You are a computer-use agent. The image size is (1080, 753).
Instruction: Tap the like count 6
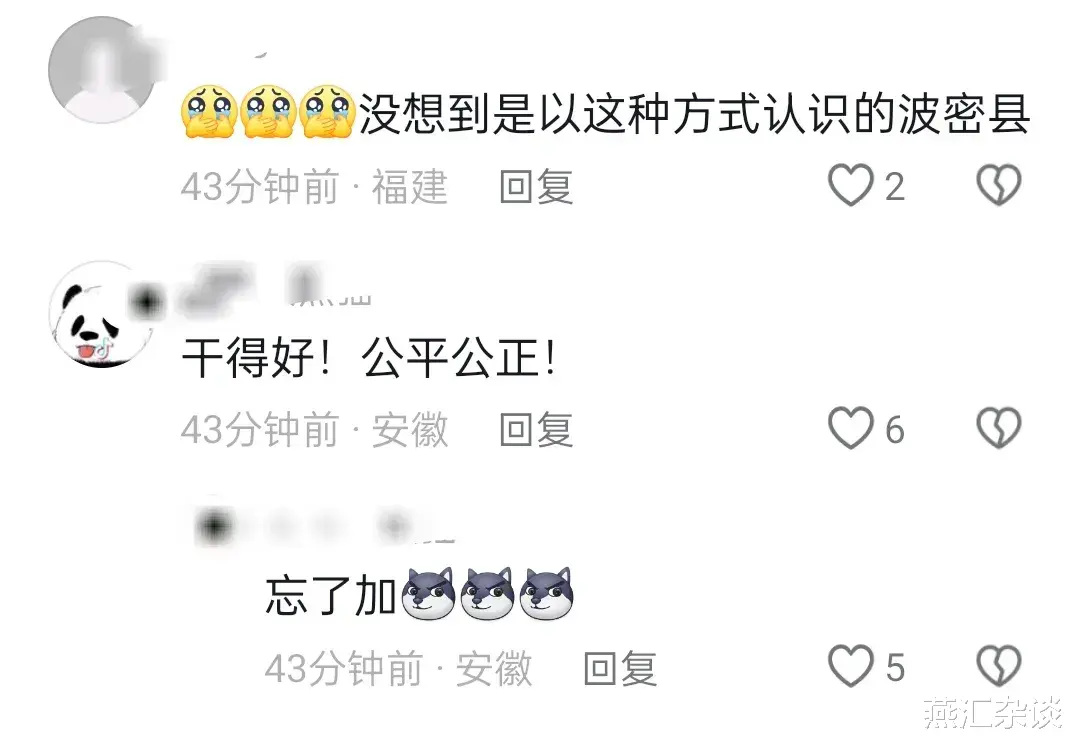(894, 430)
